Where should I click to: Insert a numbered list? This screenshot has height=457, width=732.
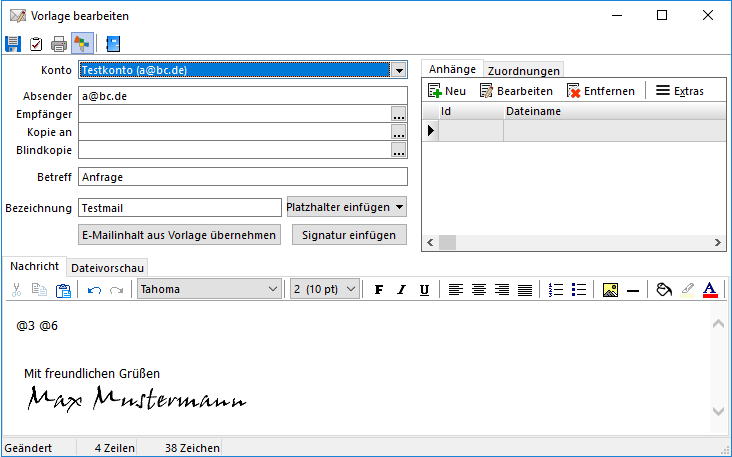[x=558, y=290]
